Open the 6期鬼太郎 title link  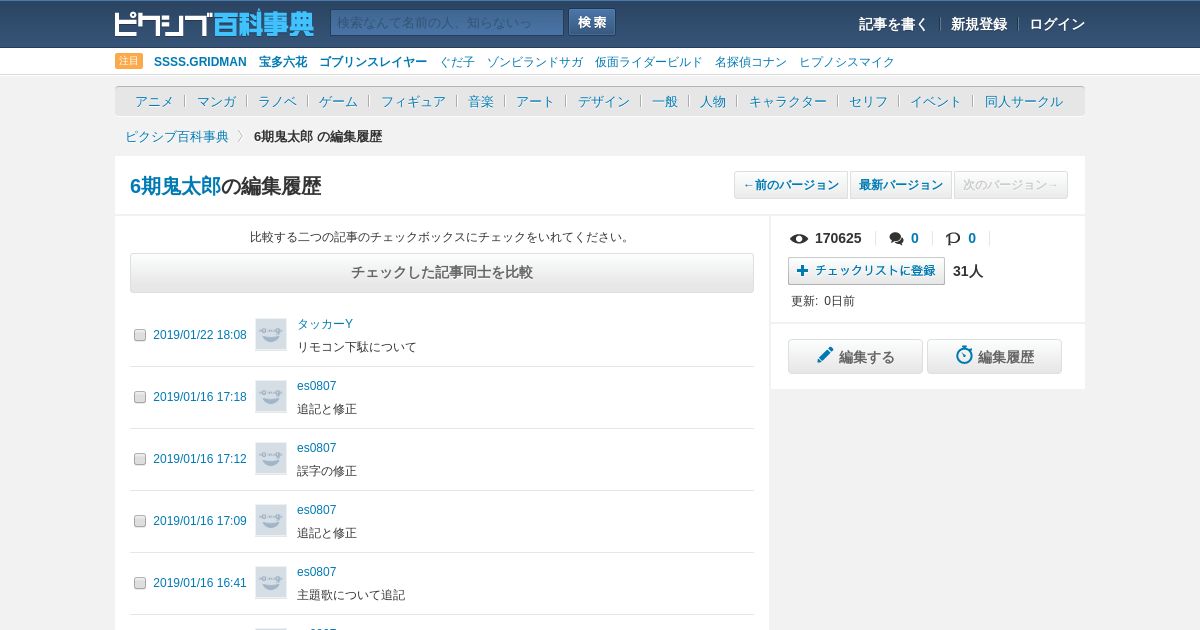175,186
